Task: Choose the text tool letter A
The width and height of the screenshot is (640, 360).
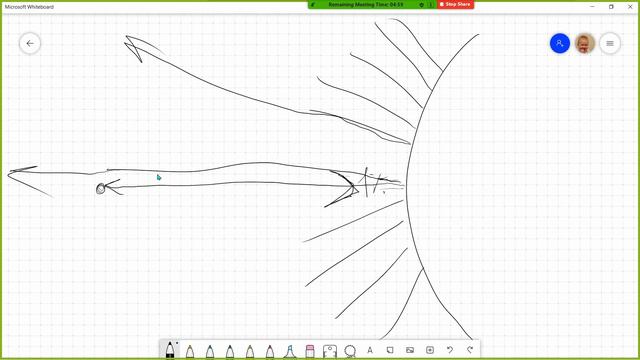Action: pyautogui.click(x=370, y=350)
